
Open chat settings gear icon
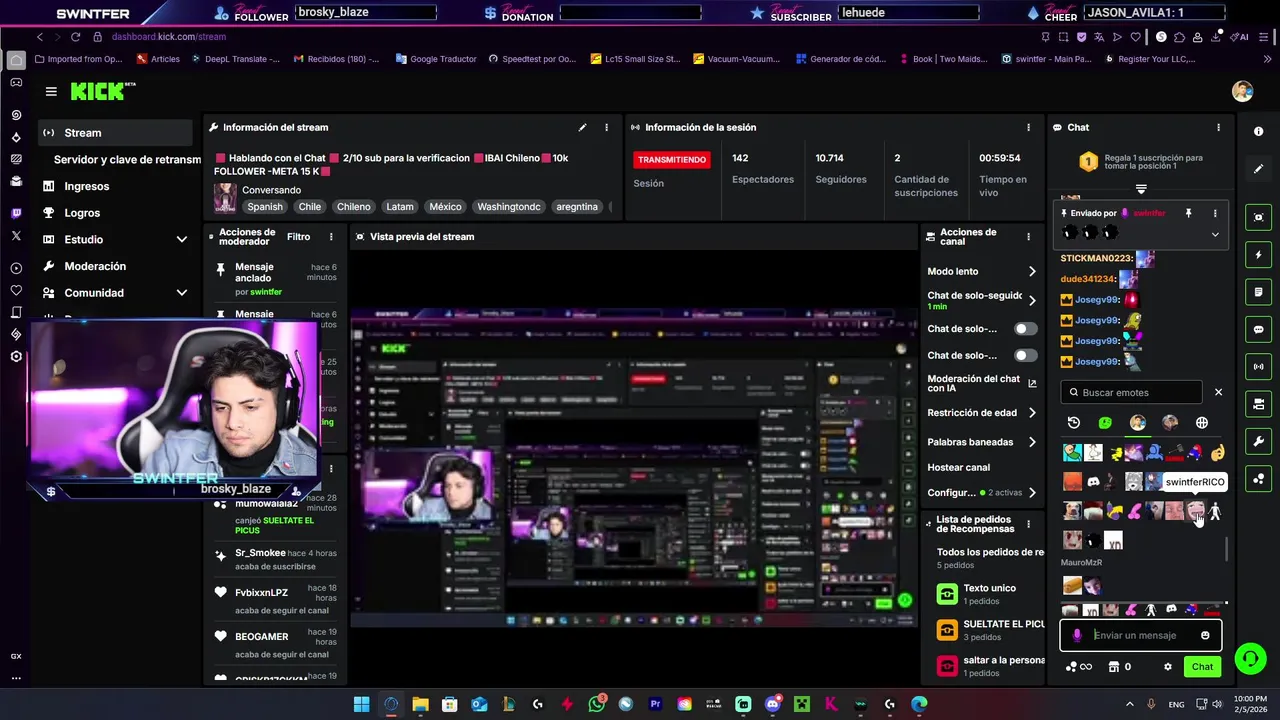1167,667
